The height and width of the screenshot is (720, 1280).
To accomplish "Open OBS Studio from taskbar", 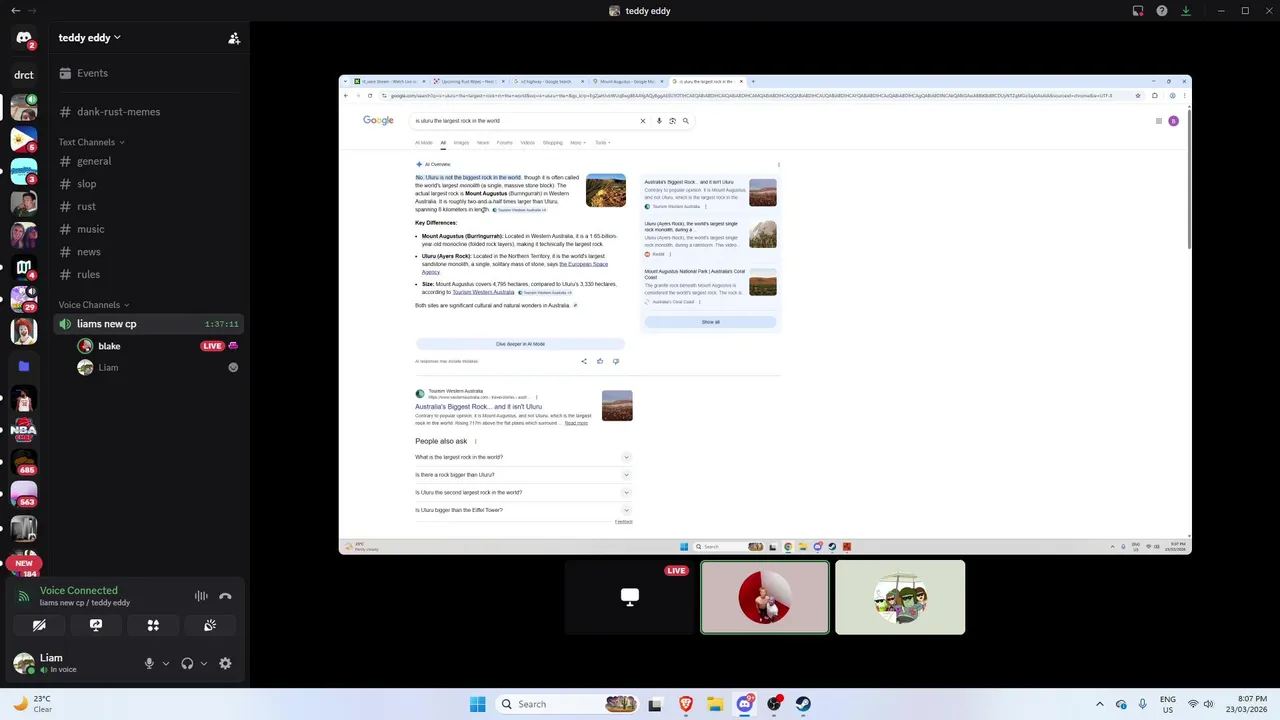I will pyautogui.click(x=774, y=704).
